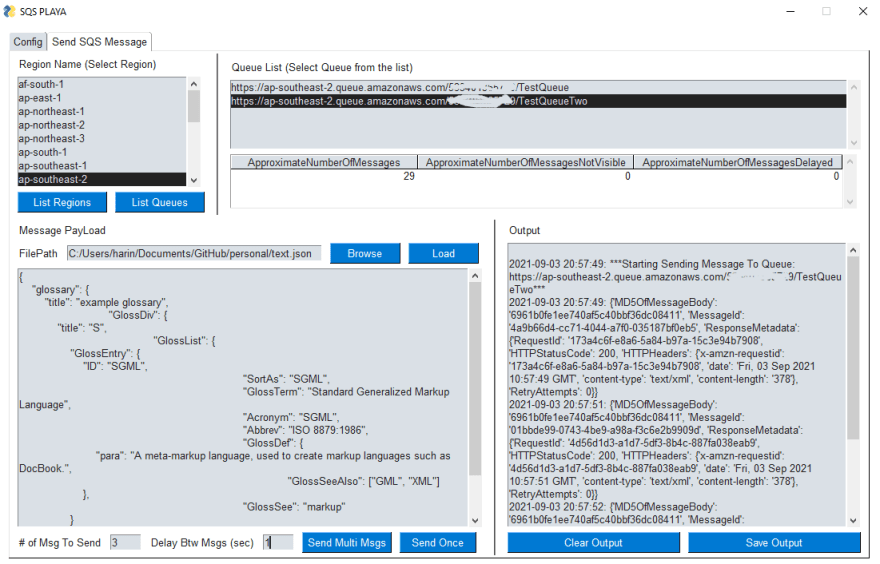The image size is (880, 564).
Task: Select af-south-1 region
Action: click(x=102, y=84)
